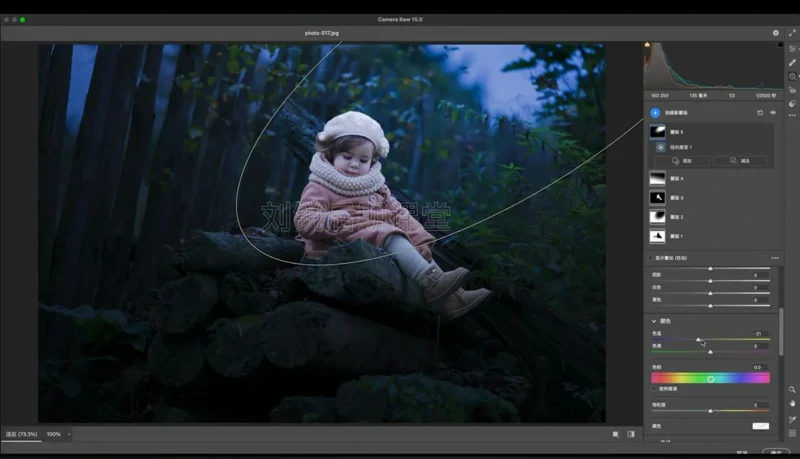Click the Subtract from mask button
Image resolution: width=800 pixels, height=459 pixels.
click(x=739, y=160)
